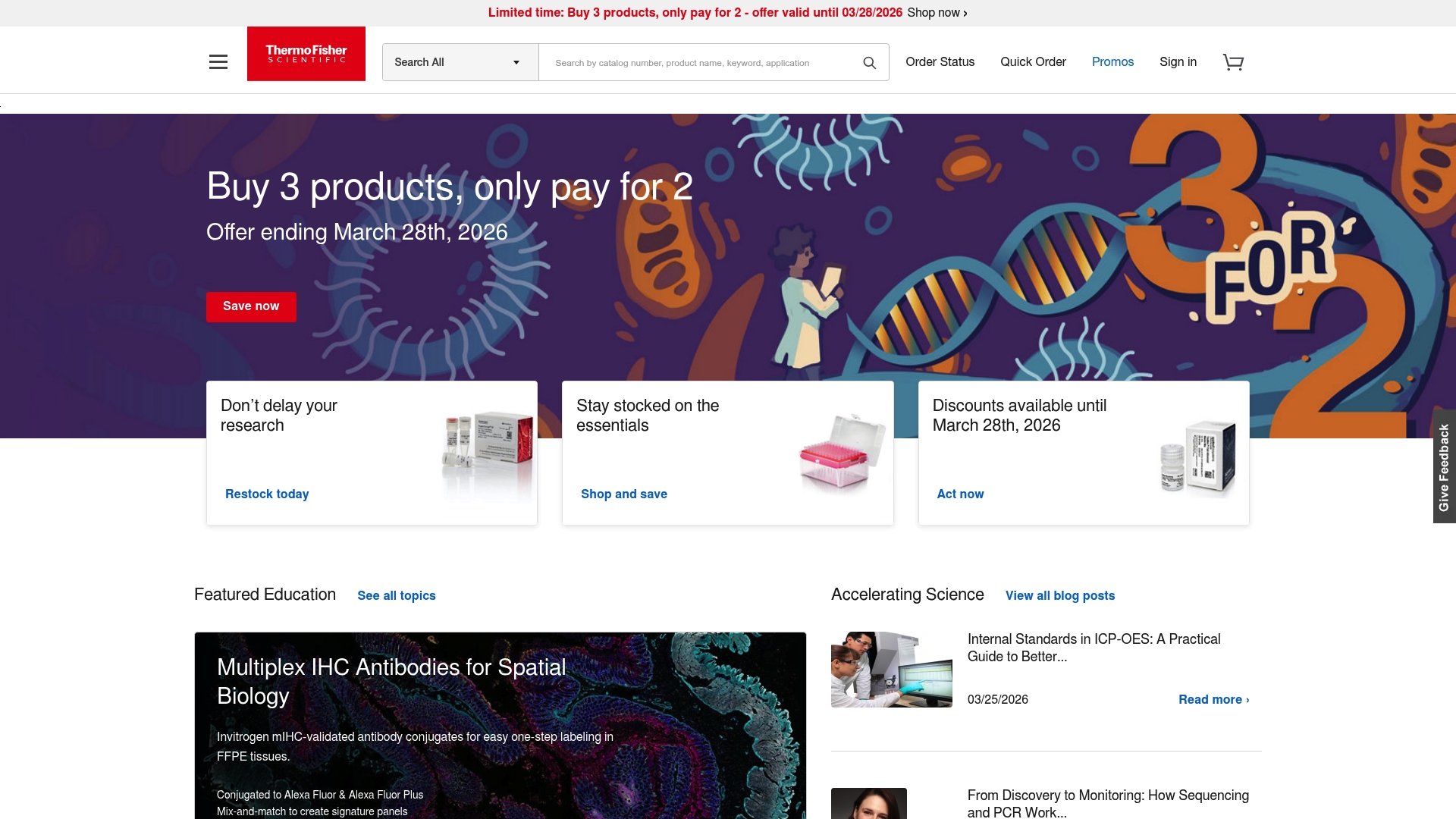Click Act now on the discounts card
This screenshot has width=1456, height=819.
click(960, 494)
